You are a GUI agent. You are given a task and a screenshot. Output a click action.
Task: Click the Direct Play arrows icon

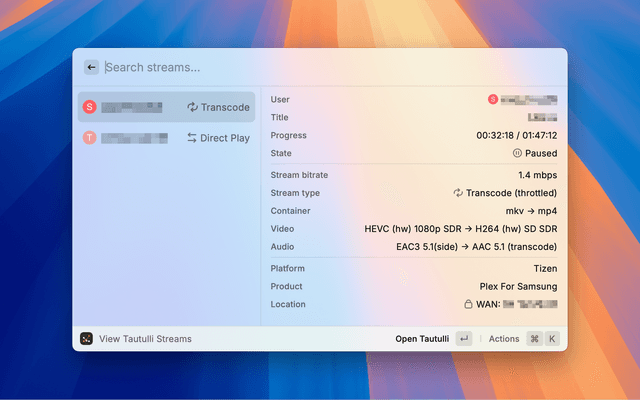(192, 138)
